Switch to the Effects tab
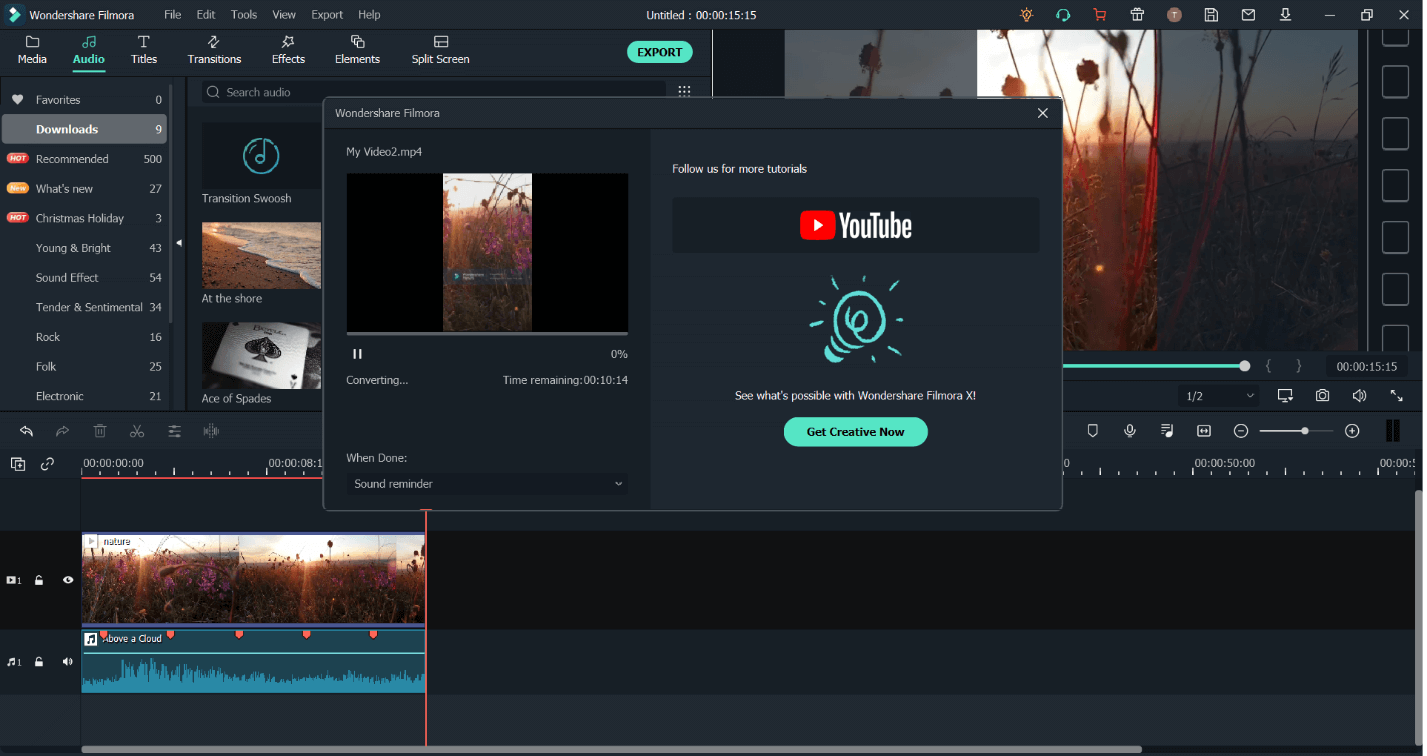This screenshot has height=756, width=1427. click(x=288, y=50)
